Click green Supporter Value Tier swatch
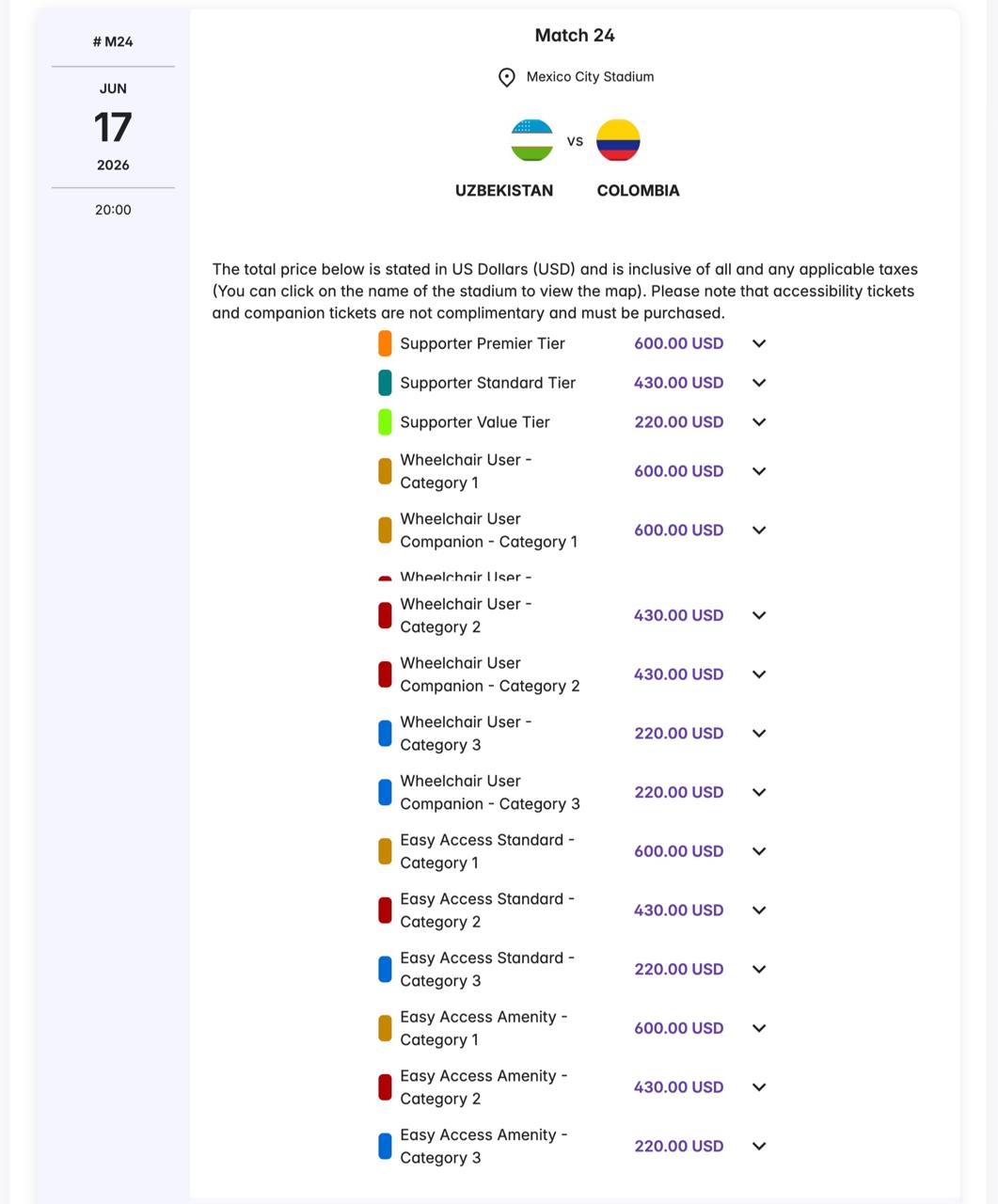This screenshot has width=998, height=1204. tap(385, 422)
